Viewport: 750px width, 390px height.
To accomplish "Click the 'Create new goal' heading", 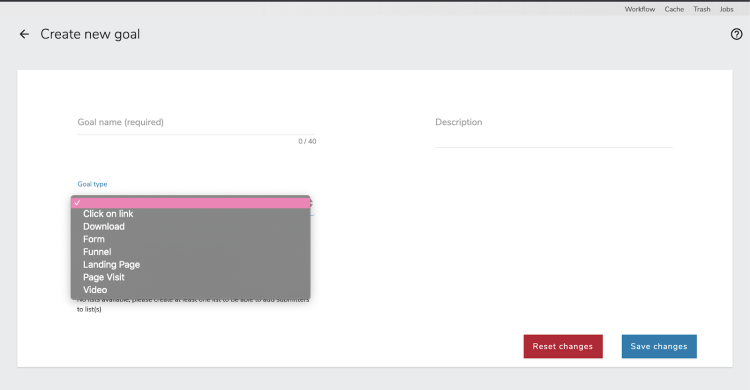I will pyautogui.click(x=90, y=34).
